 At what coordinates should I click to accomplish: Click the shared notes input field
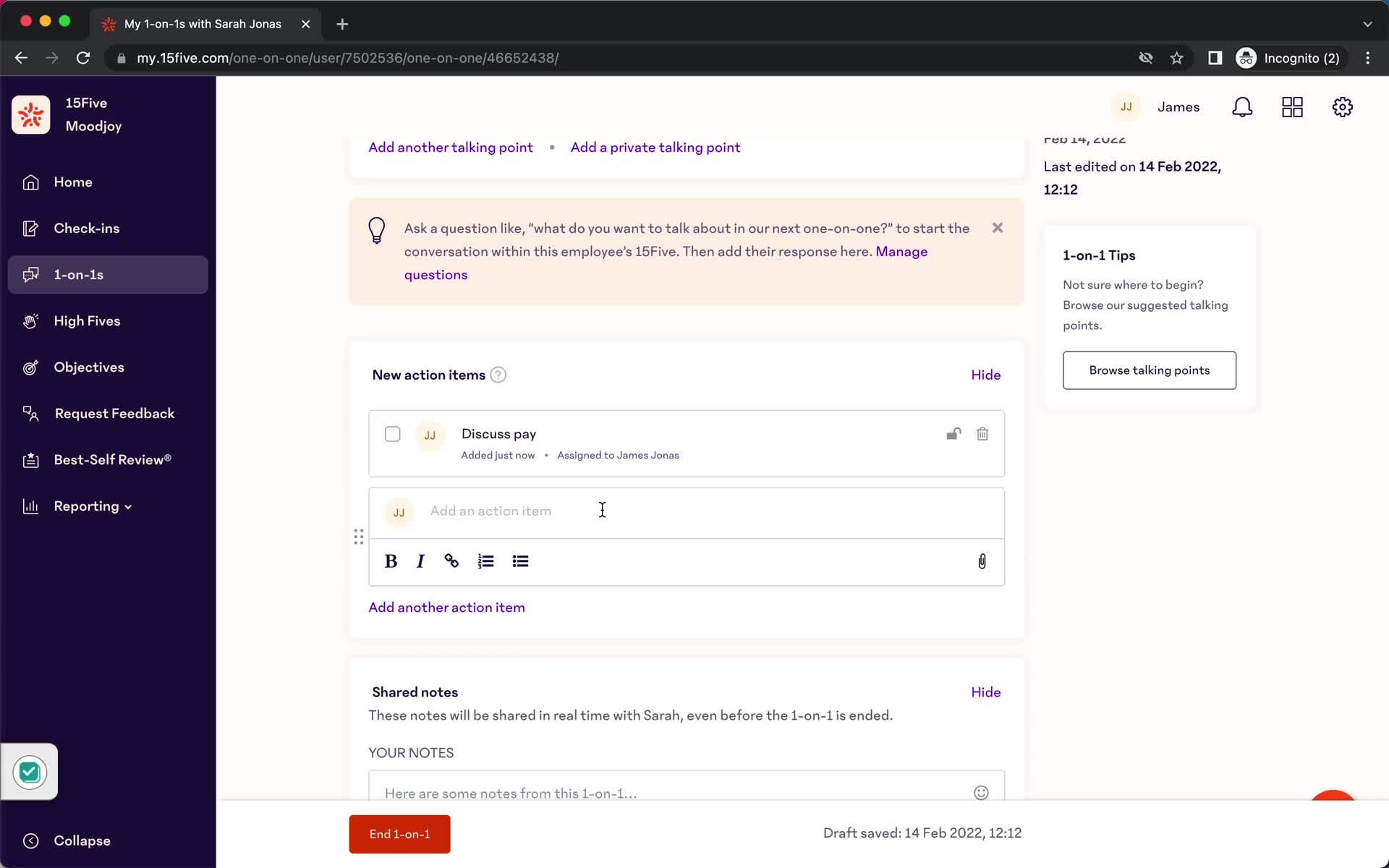point(687,793)
